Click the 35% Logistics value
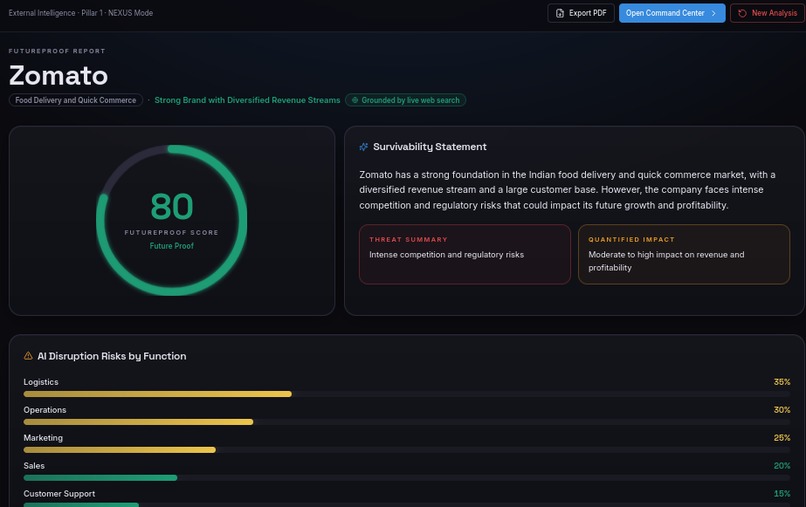806x507 pixels. pos(782,382)
